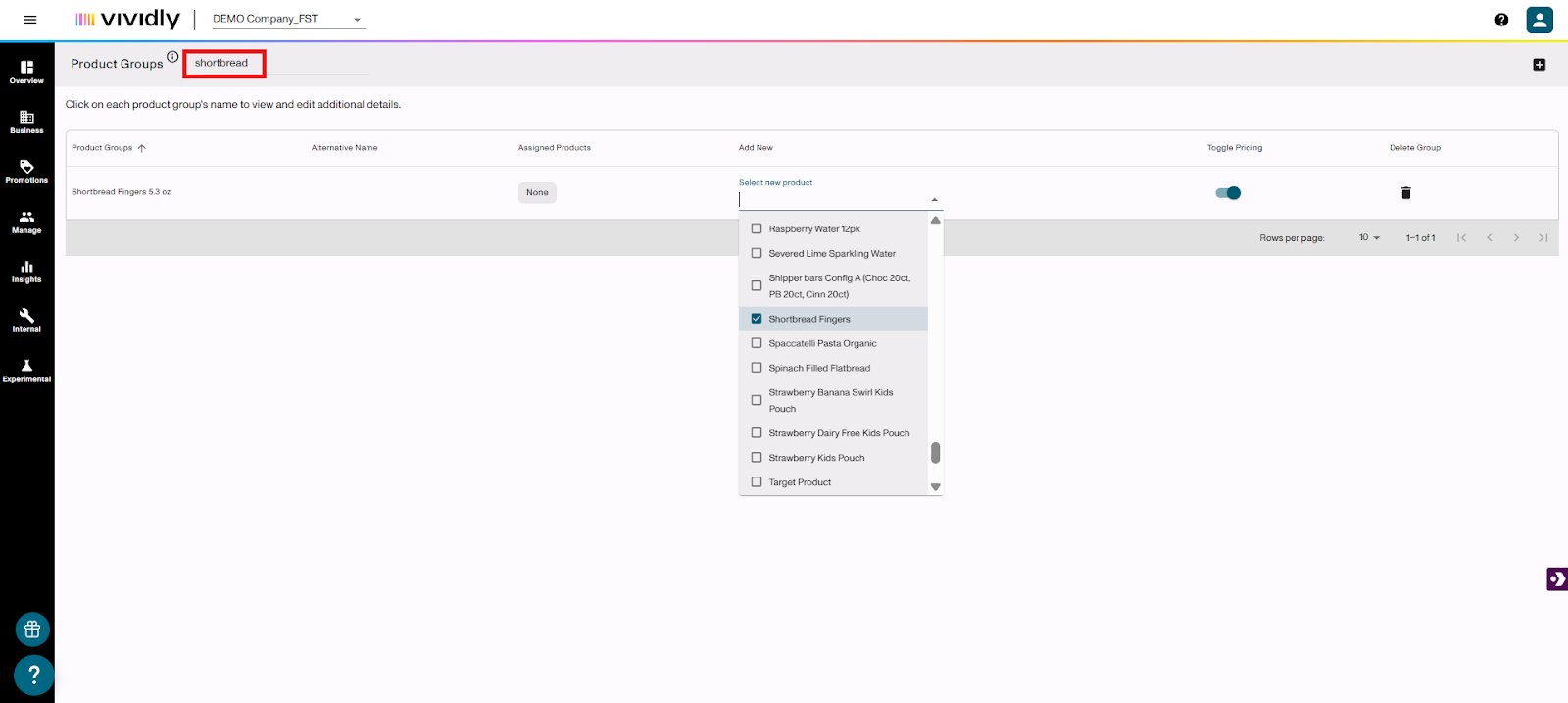This screenshot has height=703, width=1568.
Task: Expand the purple side panel arrow
Action: pos(1556,579)
